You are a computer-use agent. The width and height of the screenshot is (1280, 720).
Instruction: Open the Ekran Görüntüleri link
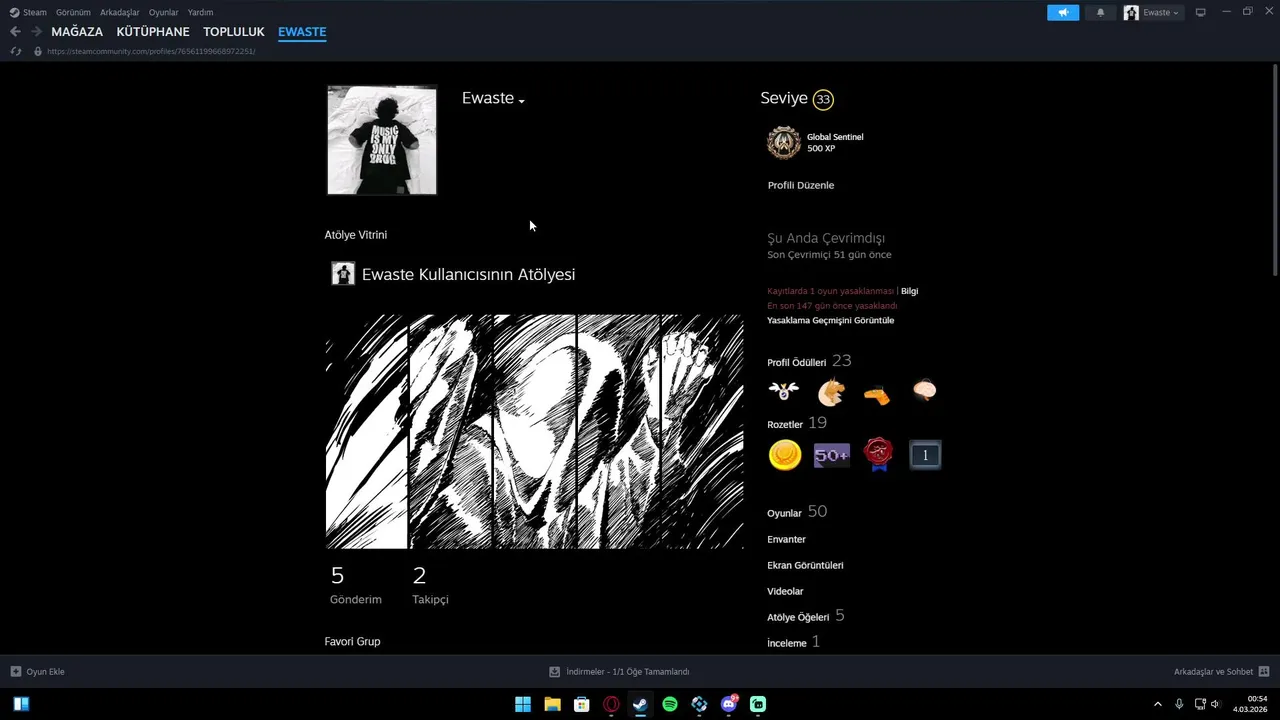(805, 565)
